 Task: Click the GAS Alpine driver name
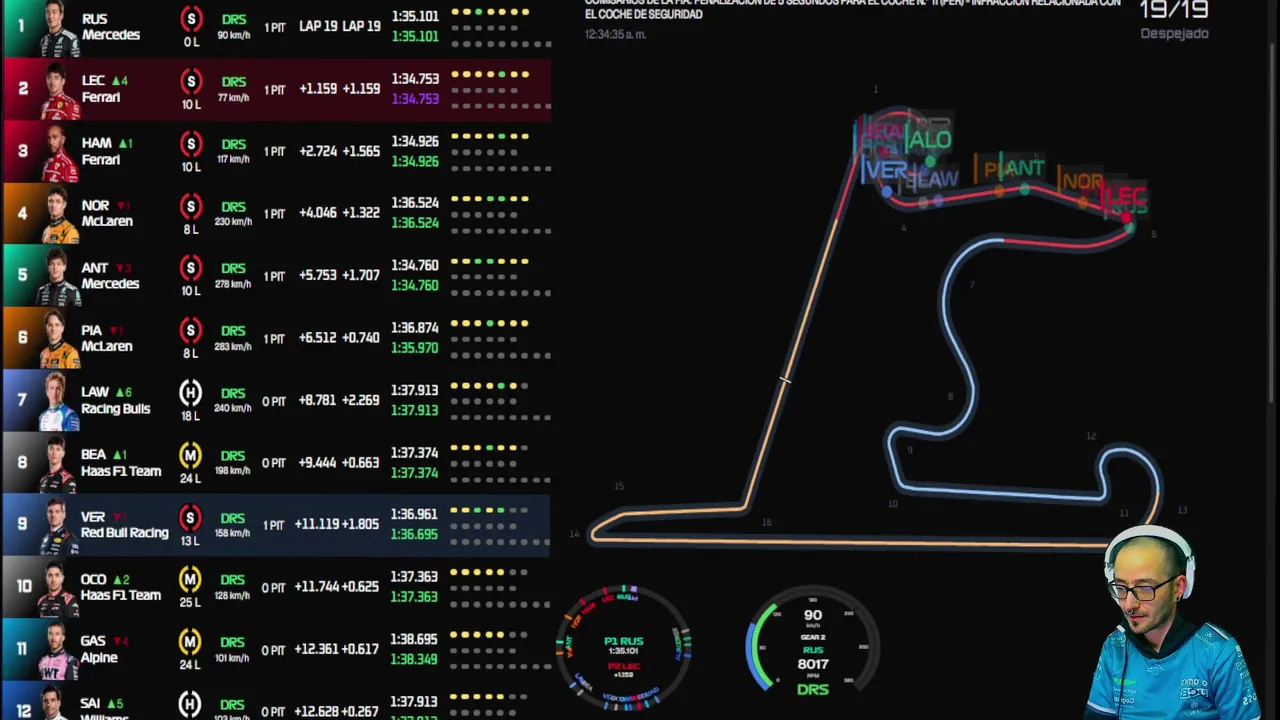click(100, 649)
